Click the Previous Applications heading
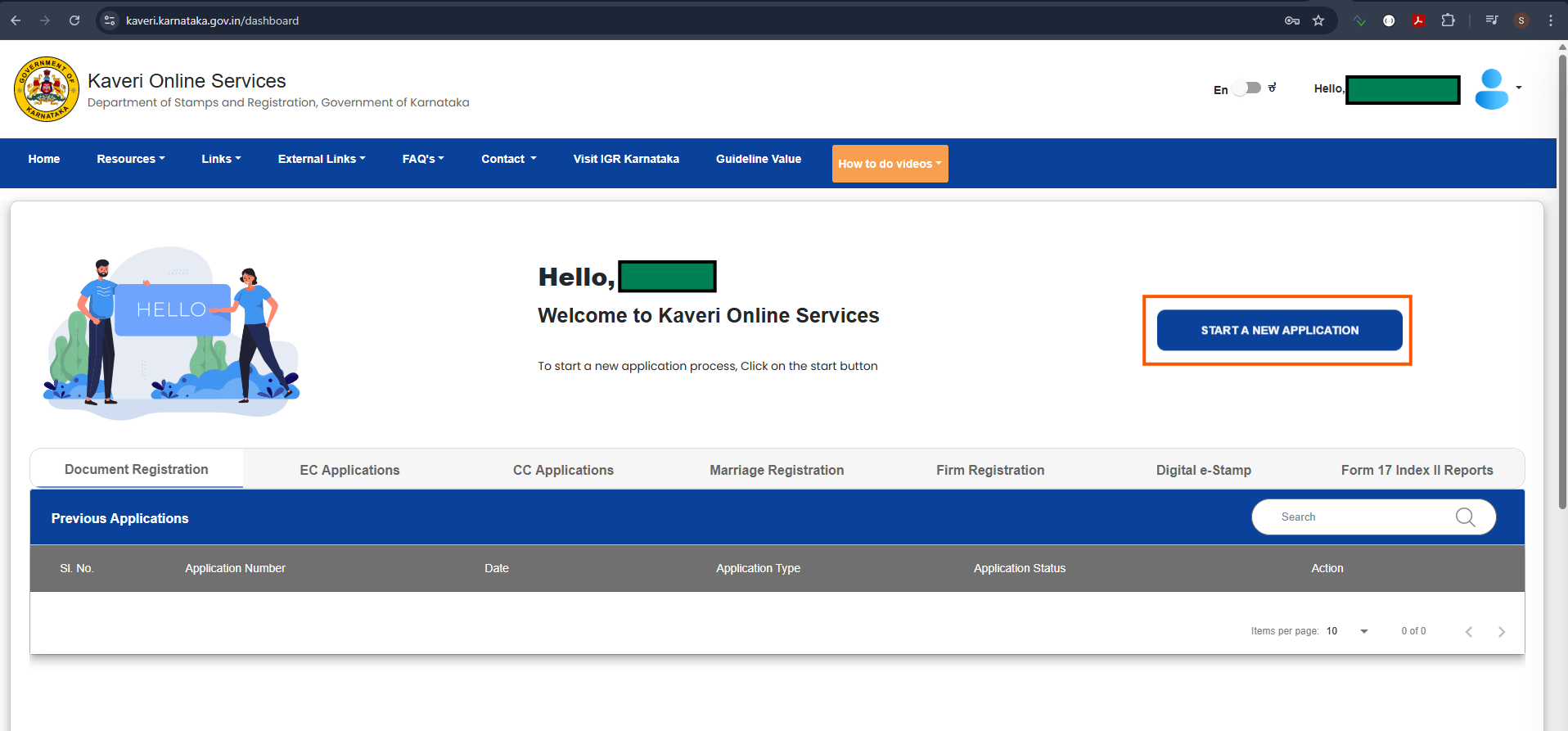The height and width of the screenshot is (731, 1568). [119, 518]
